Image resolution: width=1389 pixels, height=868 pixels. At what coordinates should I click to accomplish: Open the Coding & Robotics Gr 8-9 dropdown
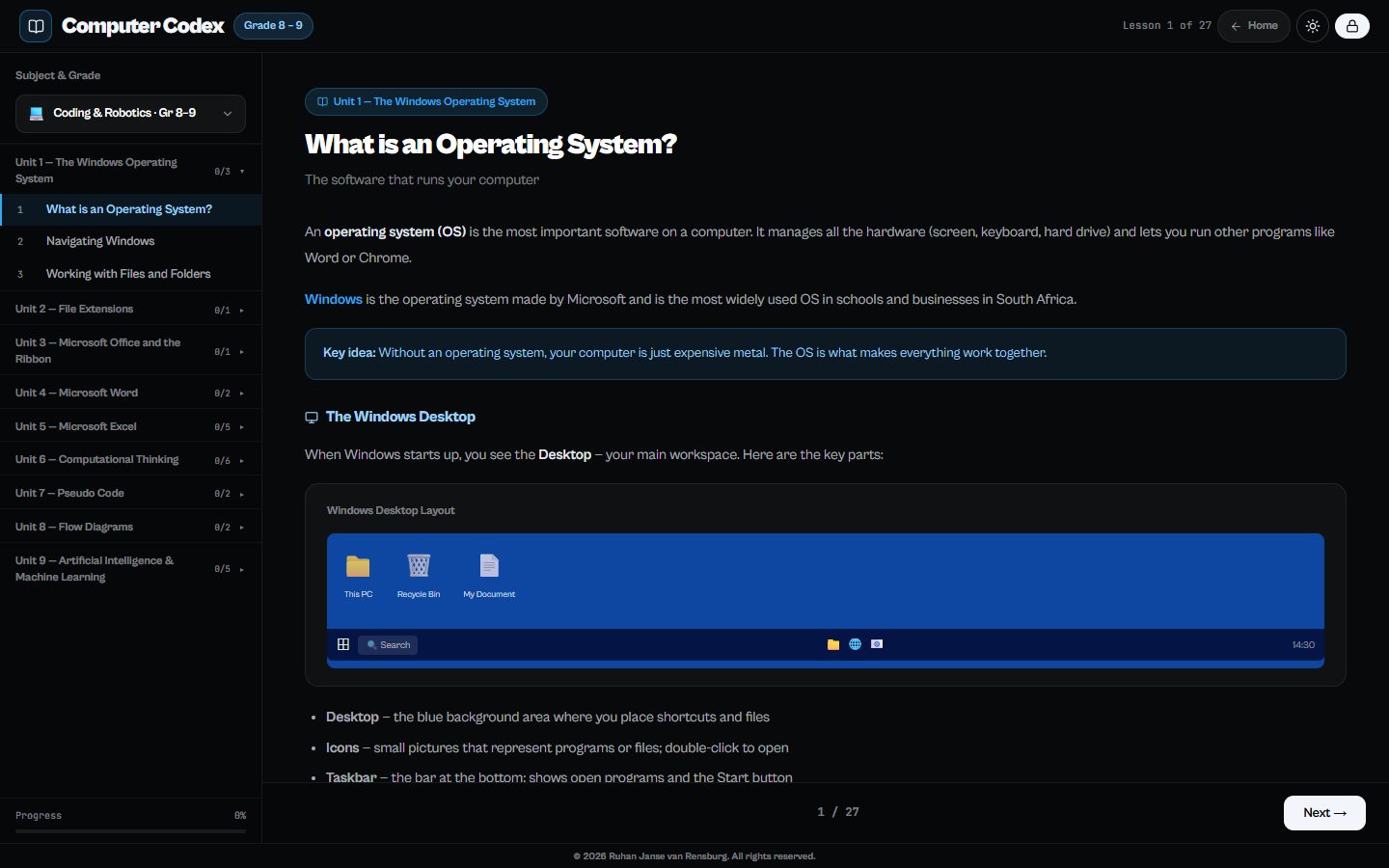130,114
